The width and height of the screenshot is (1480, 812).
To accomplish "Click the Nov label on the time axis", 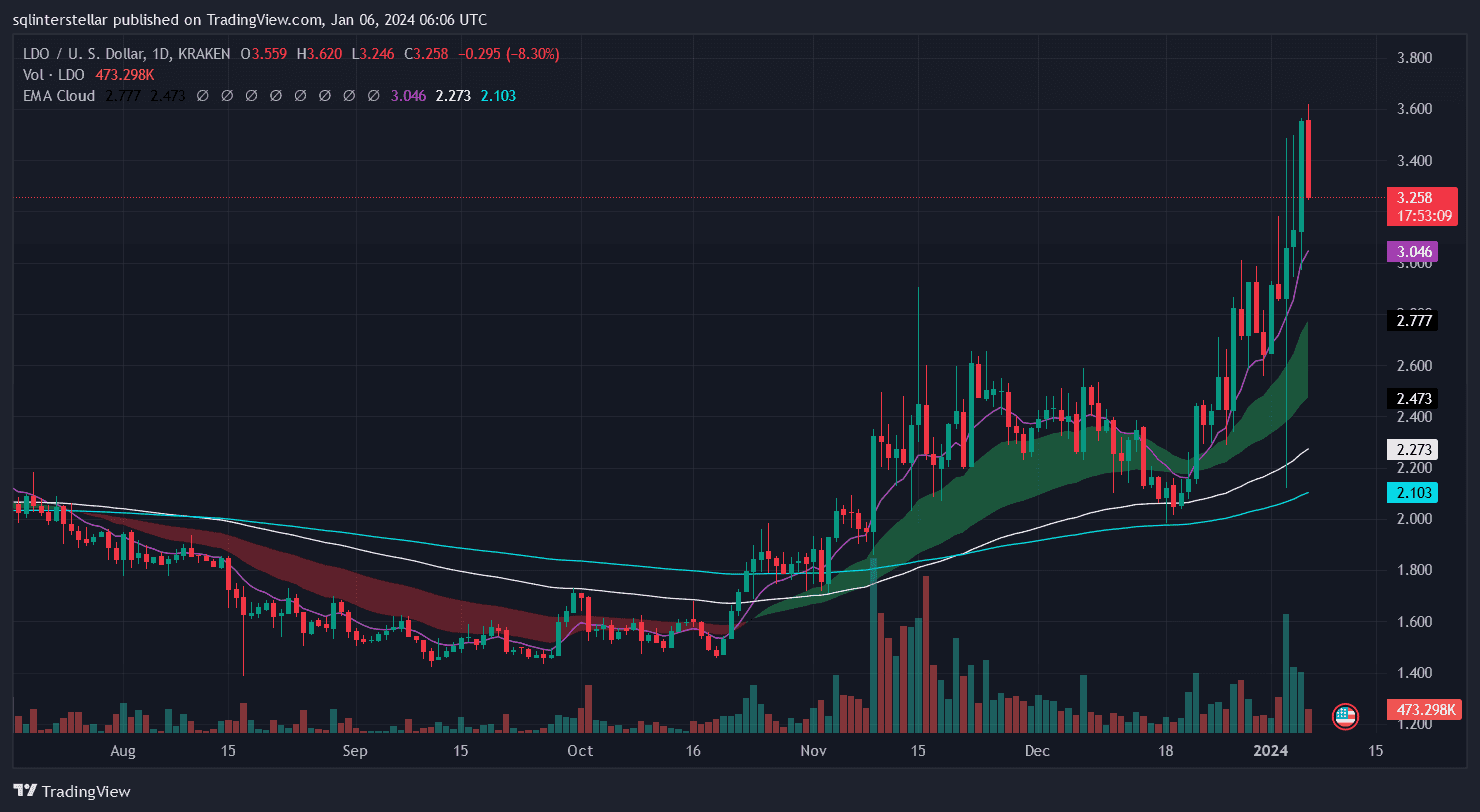I will point(813,751).
